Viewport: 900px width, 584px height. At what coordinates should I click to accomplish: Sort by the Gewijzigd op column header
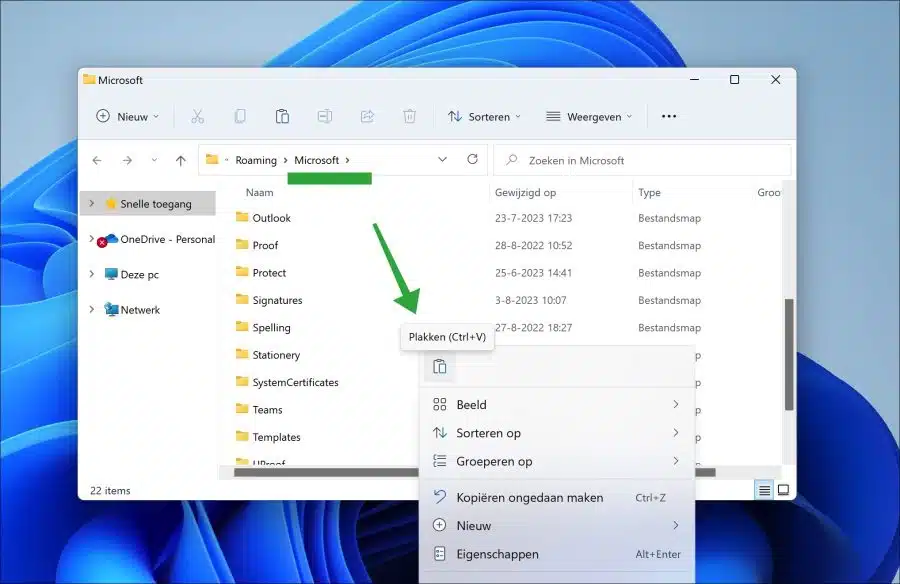[x=525, y=192]
